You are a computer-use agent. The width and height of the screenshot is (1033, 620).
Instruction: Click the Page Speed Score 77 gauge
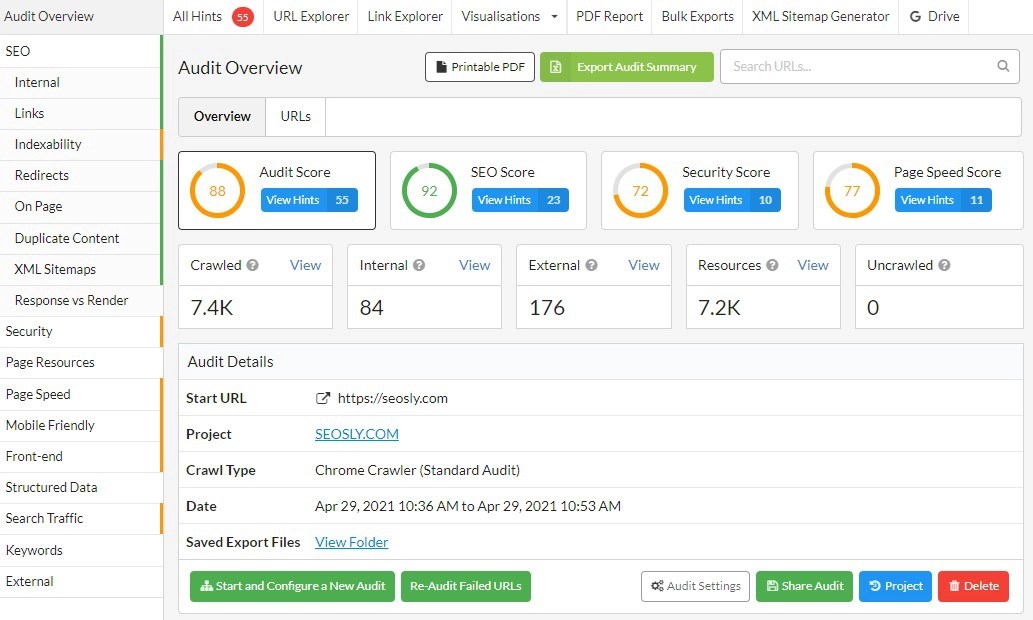click(x=852, y=190)
